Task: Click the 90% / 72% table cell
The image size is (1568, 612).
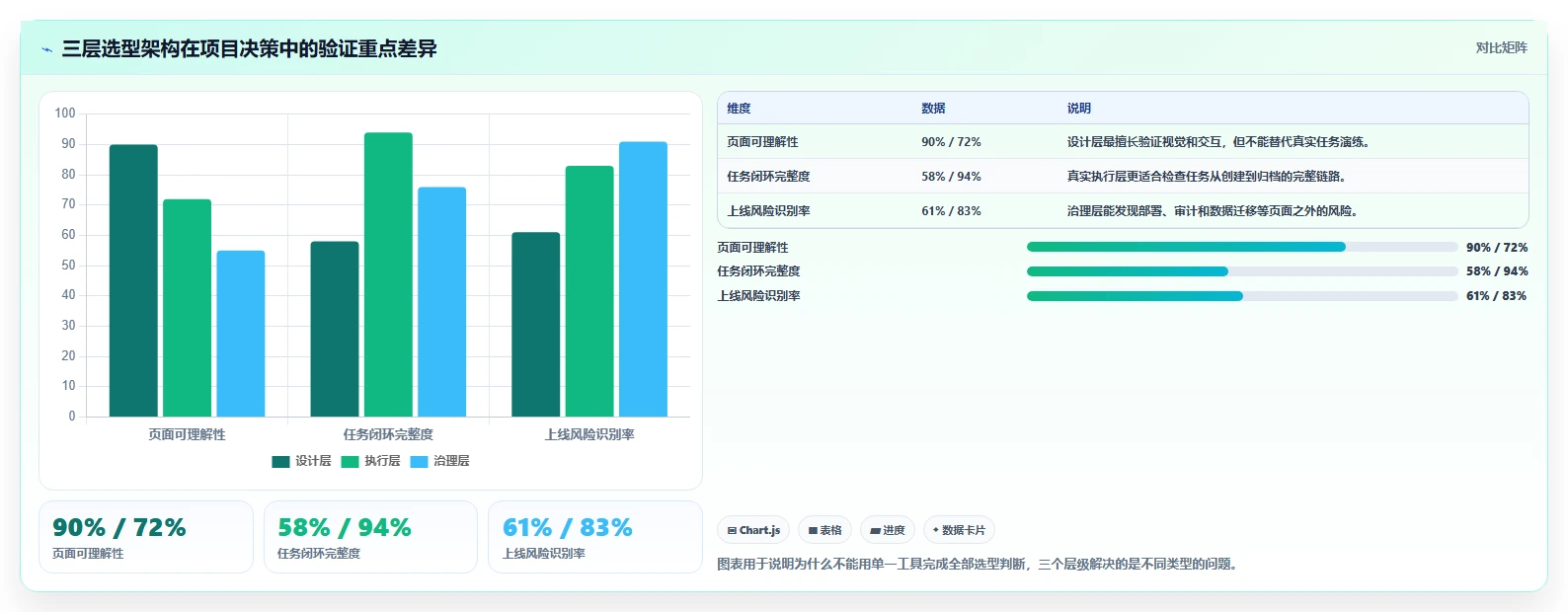Action: [951, 142]
